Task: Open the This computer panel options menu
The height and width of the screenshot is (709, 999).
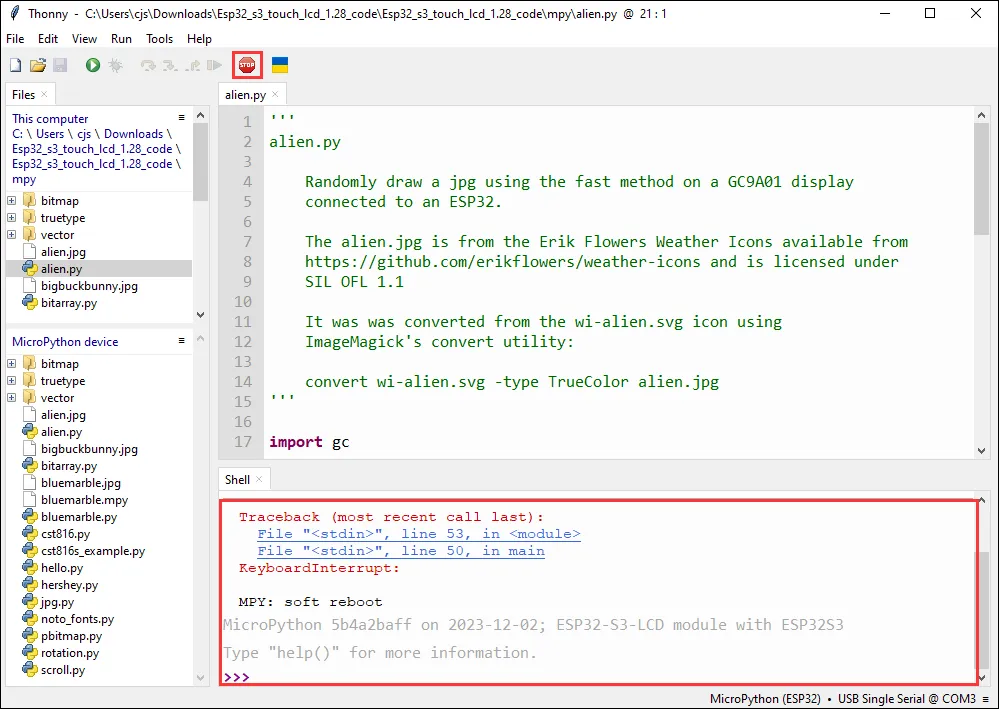Action: [x=181, y=118]
